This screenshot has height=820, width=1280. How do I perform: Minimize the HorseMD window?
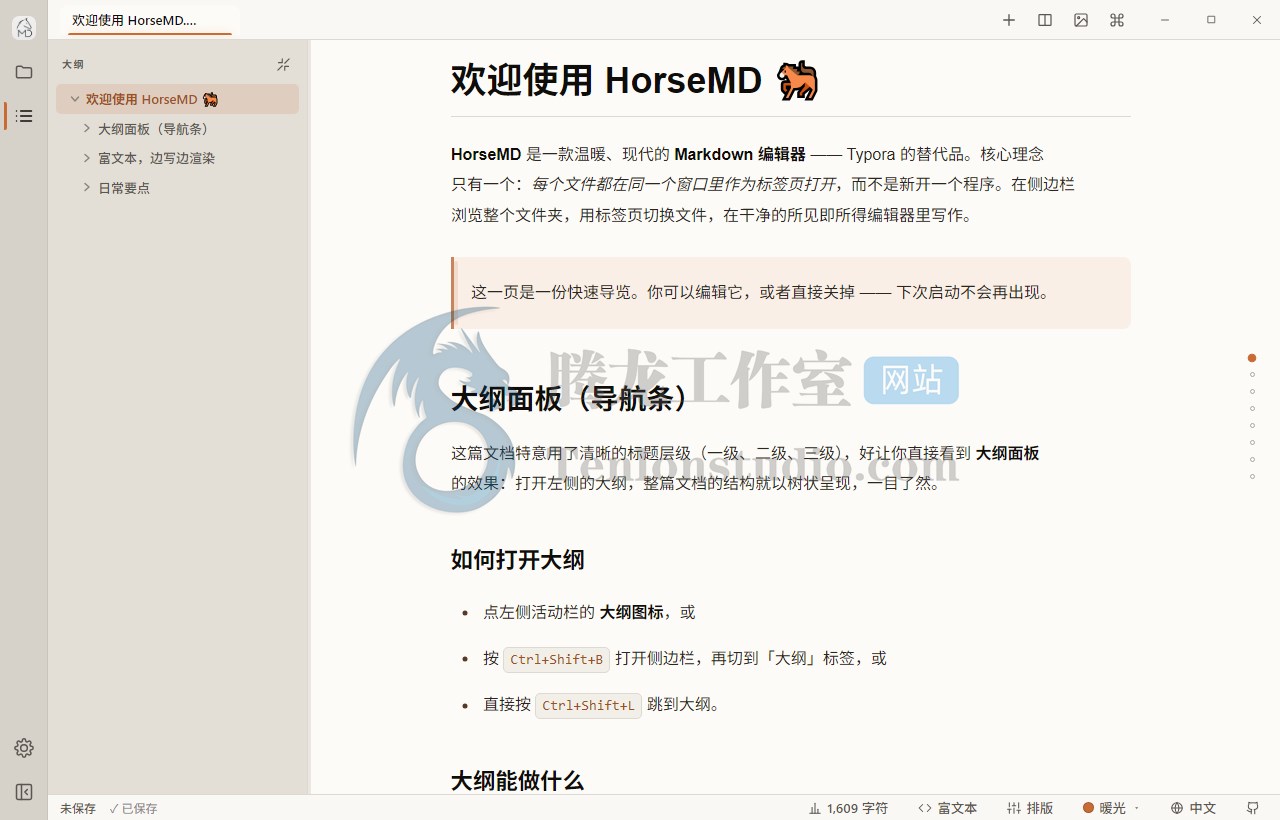(x=1165, y=20)
